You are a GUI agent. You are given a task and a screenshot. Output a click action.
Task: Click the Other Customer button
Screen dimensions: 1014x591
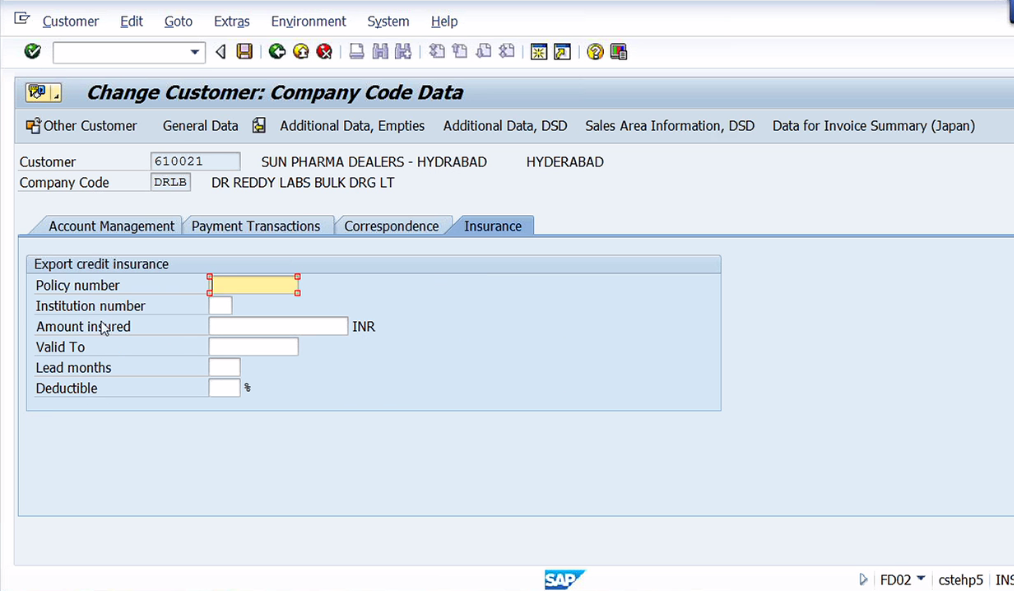tap(81, 126)
